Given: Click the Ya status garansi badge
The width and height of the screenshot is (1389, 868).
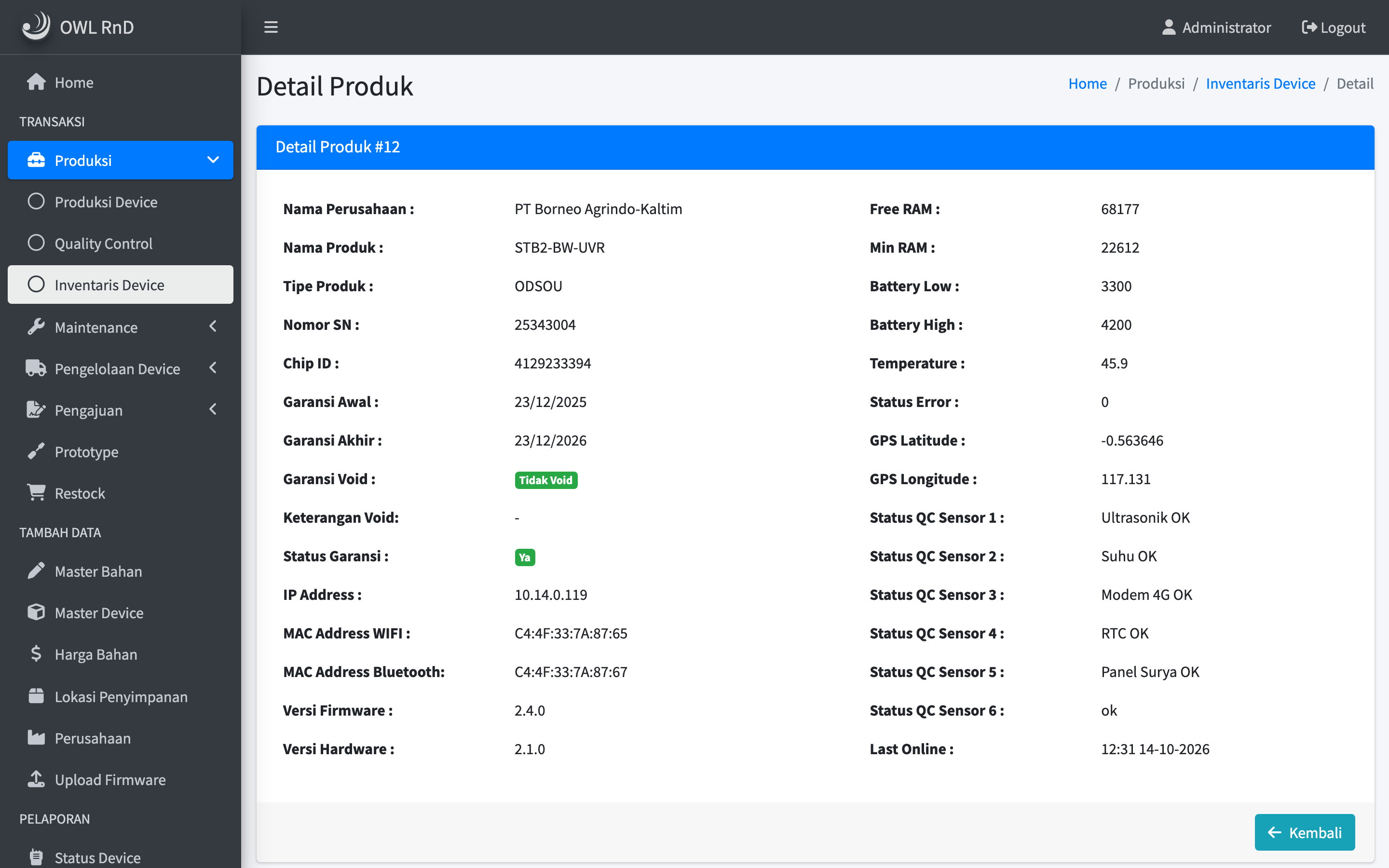Looking at the screenshot, I should point(525,557).
